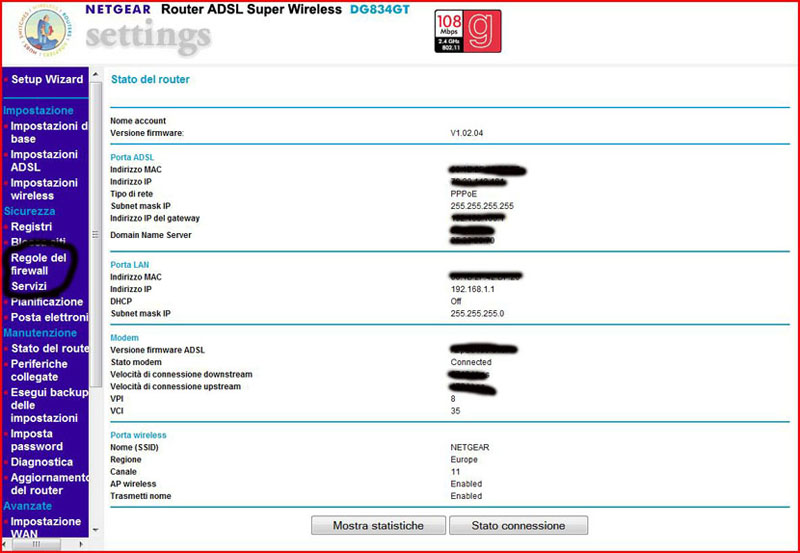Click the sidebar scroll up arrow
This screenshot has height=553, width=800.
click(95, 75)
